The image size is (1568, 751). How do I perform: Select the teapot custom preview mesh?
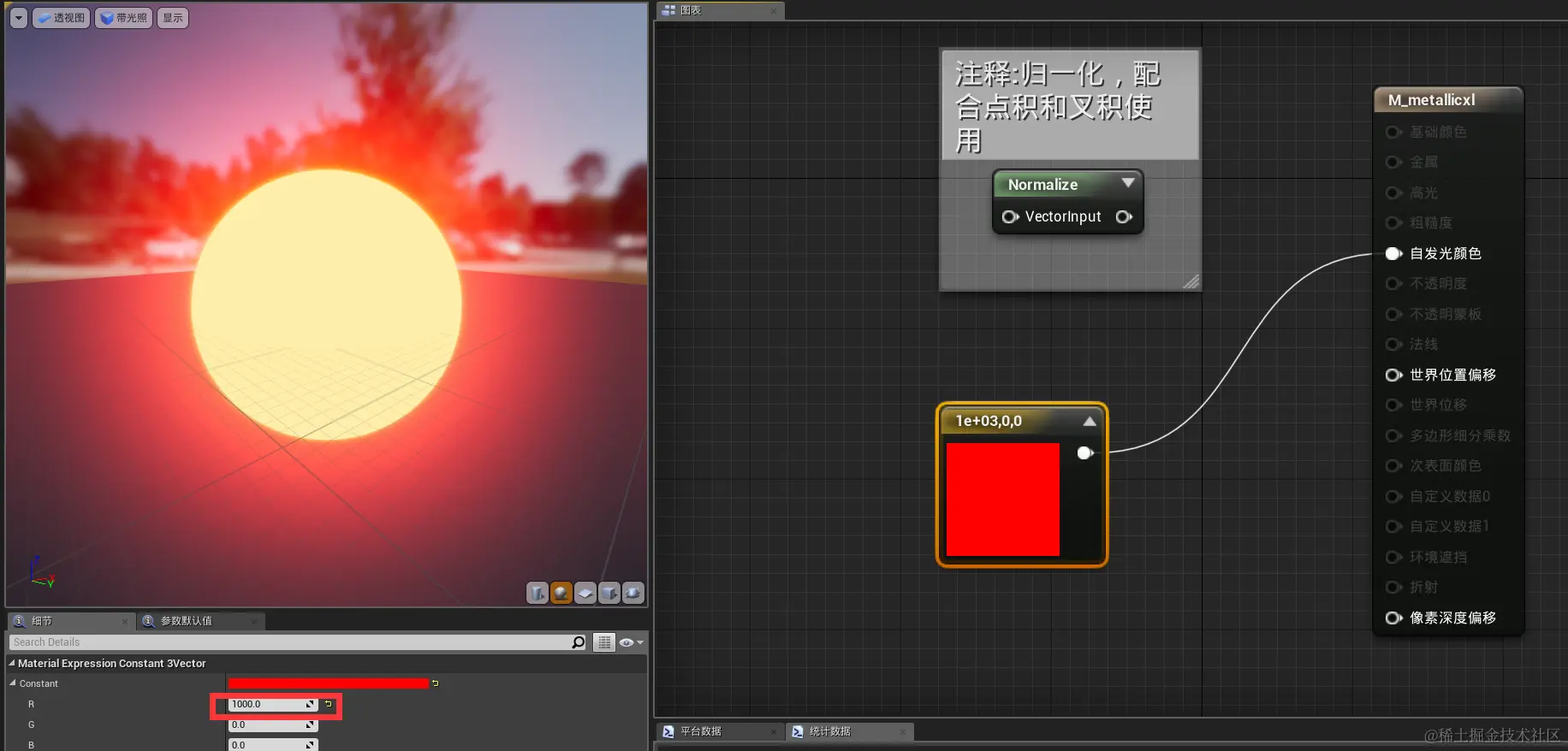click(633, 593)
